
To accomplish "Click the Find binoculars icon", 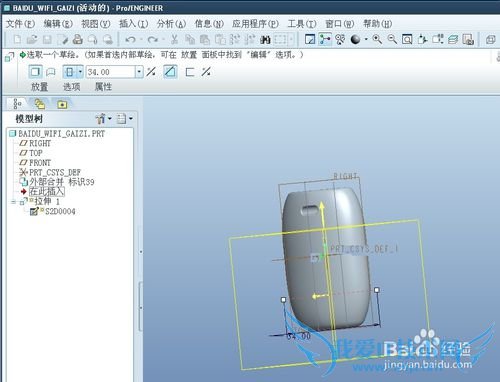I will pyautogui.click(x=265, y=40).
